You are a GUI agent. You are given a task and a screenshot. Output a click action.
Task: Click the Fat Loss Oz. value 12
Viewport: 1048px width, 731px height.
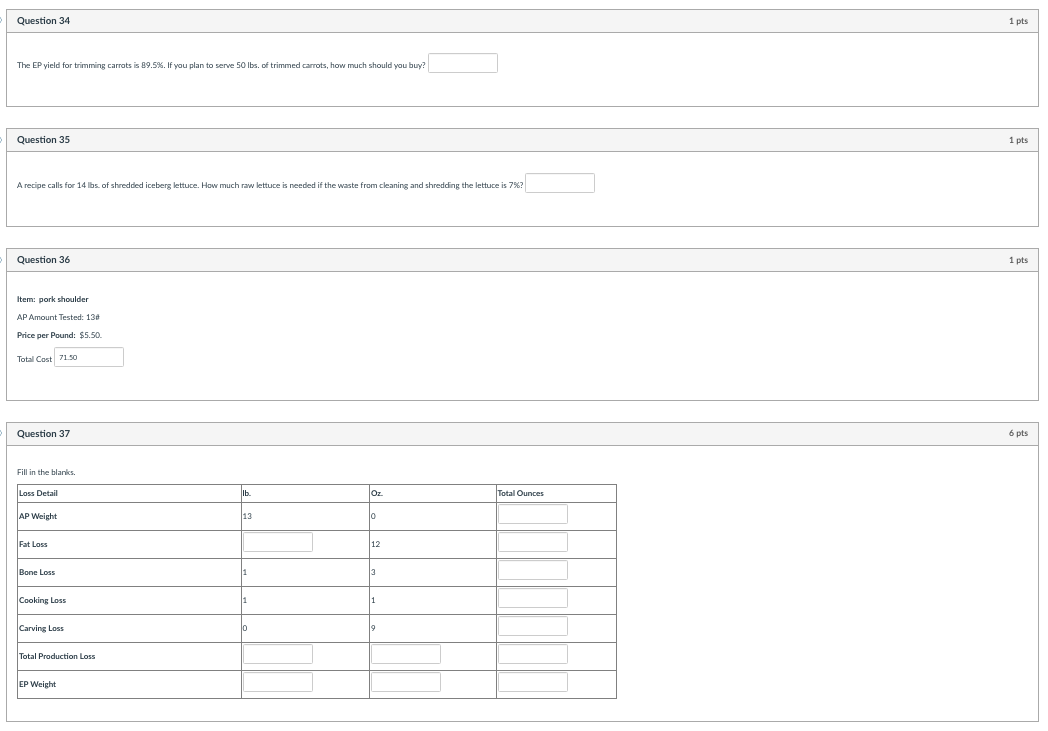coord(376,545)
